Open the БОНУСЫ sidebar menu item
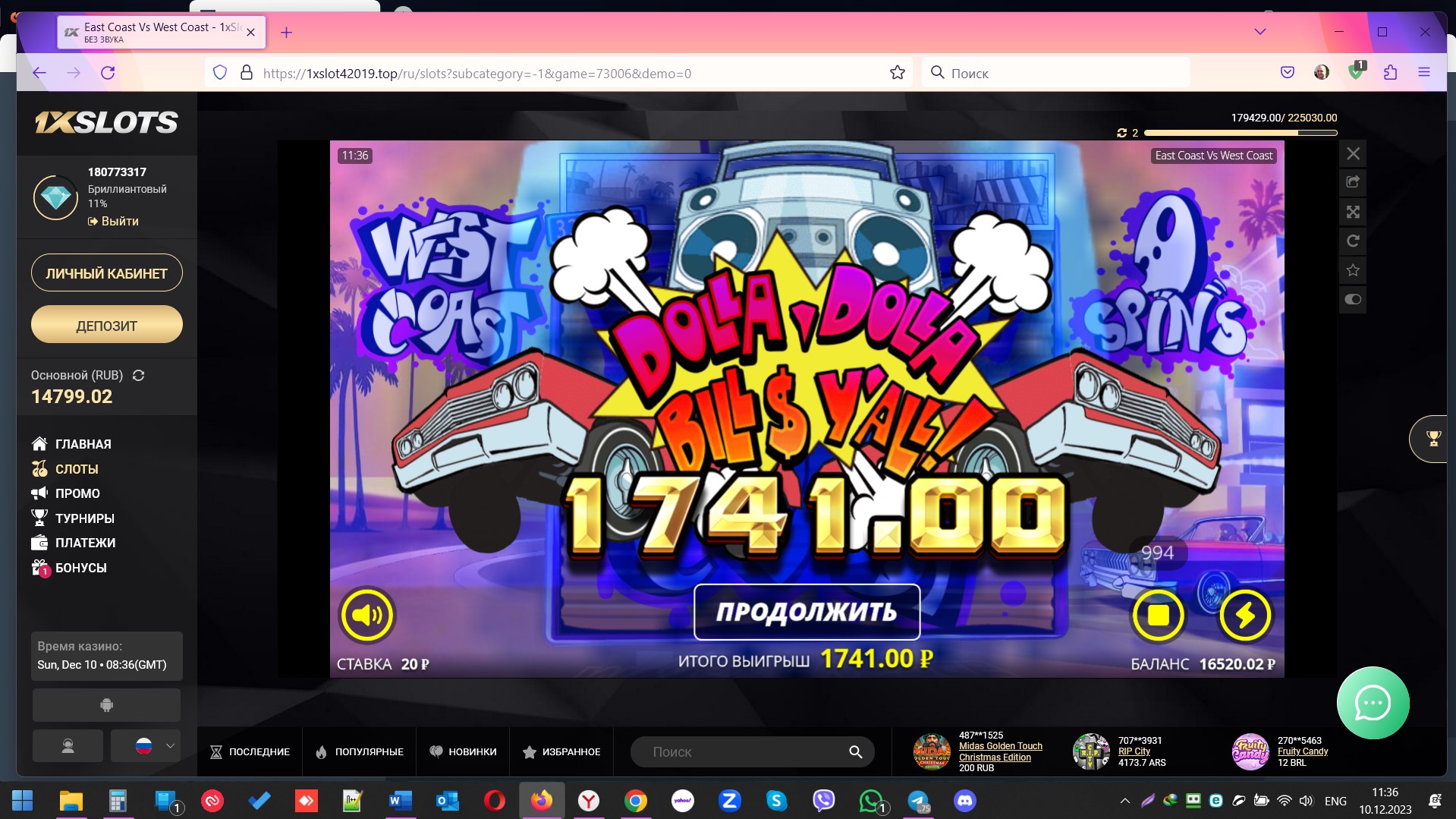Screen dimensions: 1456x819 pos(80,568)
